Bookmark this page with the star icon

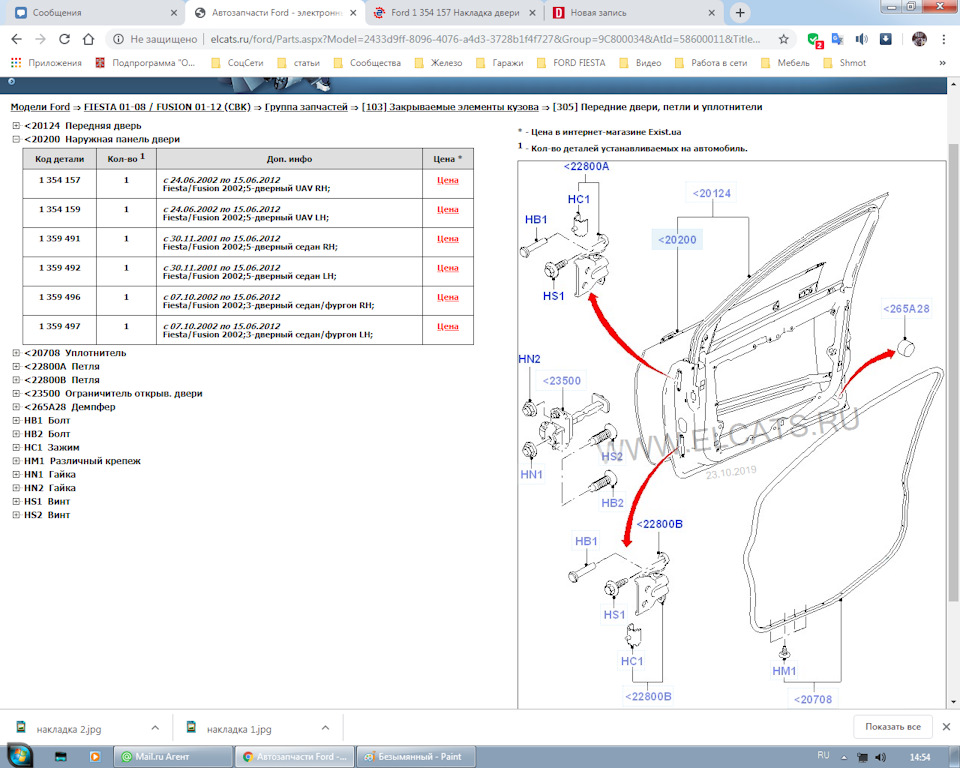784,39
